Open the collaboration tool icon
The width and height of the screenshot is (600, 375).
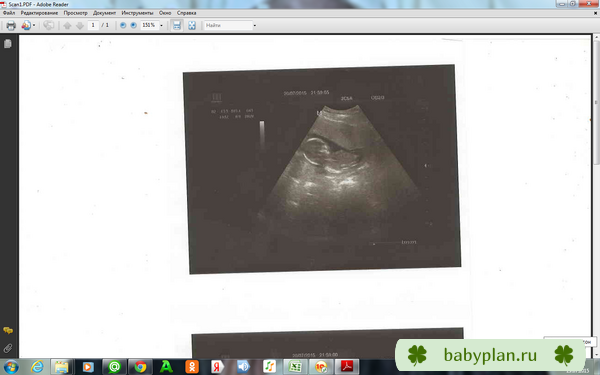26,25
